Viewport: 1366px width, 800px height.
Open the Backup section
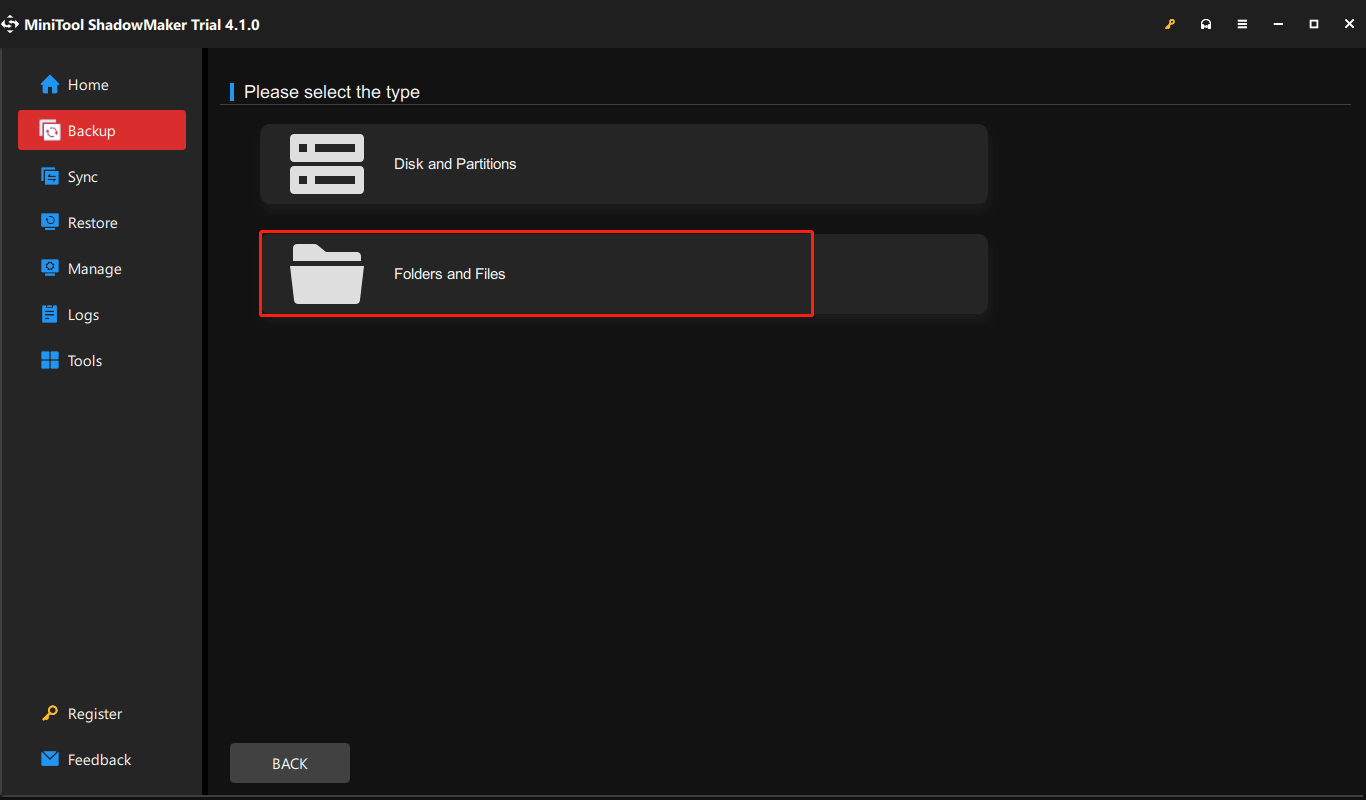point(101,130)
